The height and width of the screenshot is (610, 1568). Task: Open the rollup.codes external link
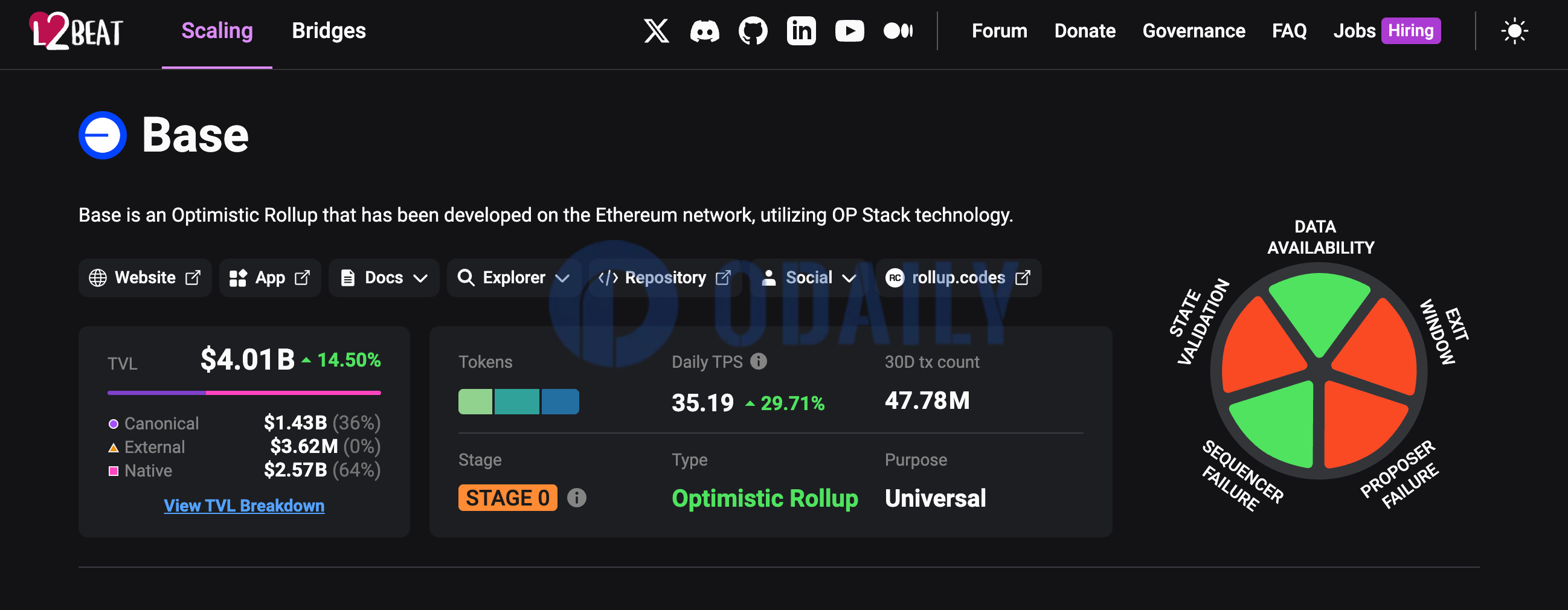958,278
